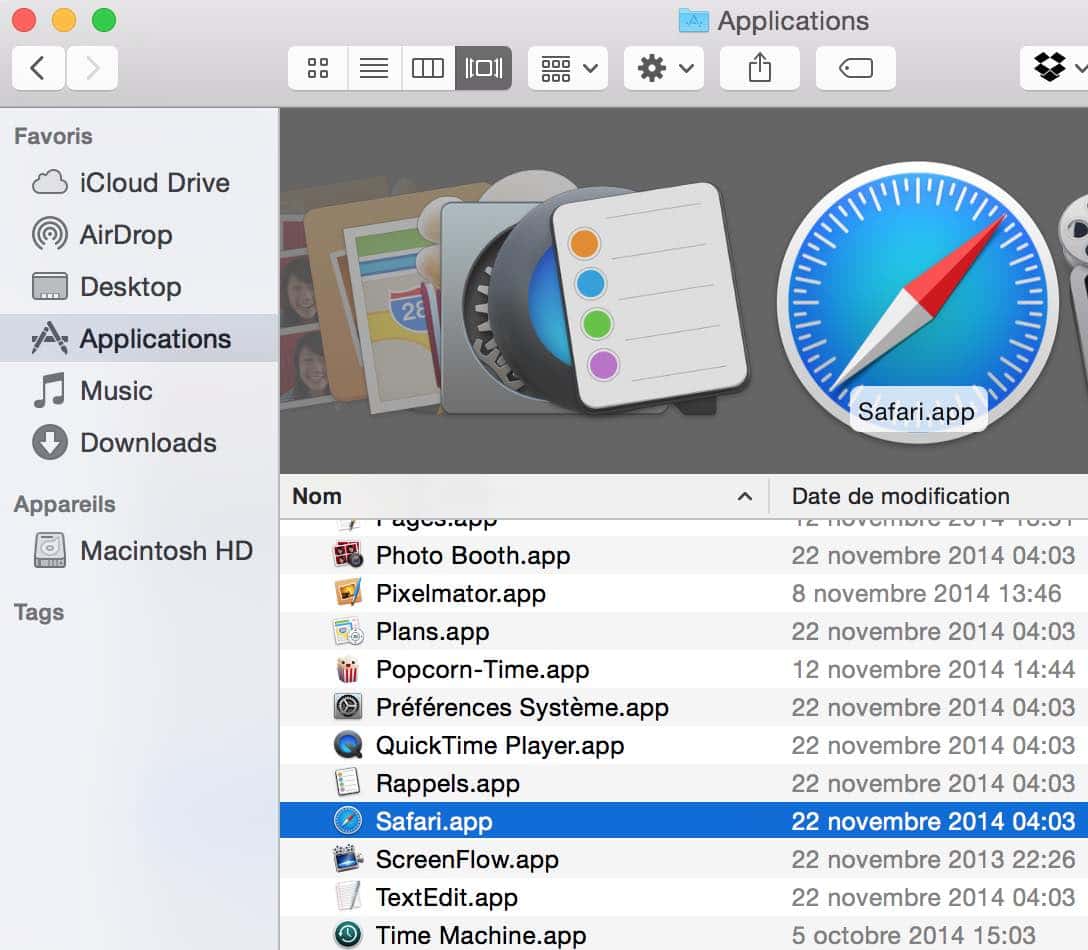Select Photo Booth.app in the list

click(683, 556)
